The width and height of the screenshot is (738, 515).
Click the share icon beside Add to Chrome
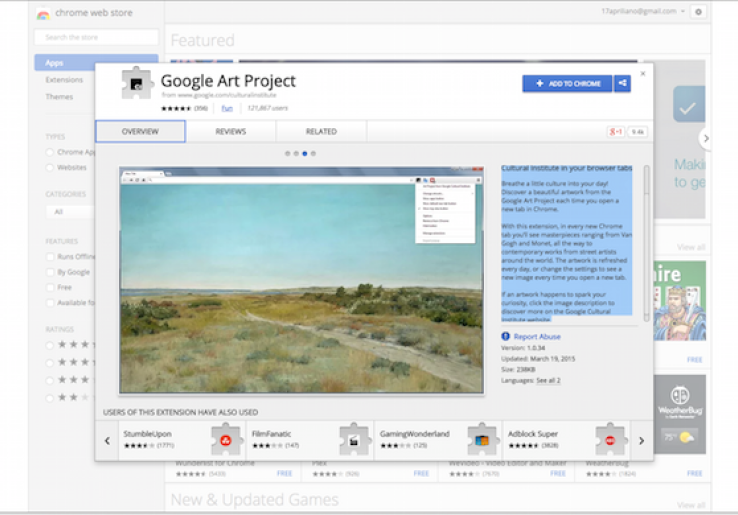[622, 83]
